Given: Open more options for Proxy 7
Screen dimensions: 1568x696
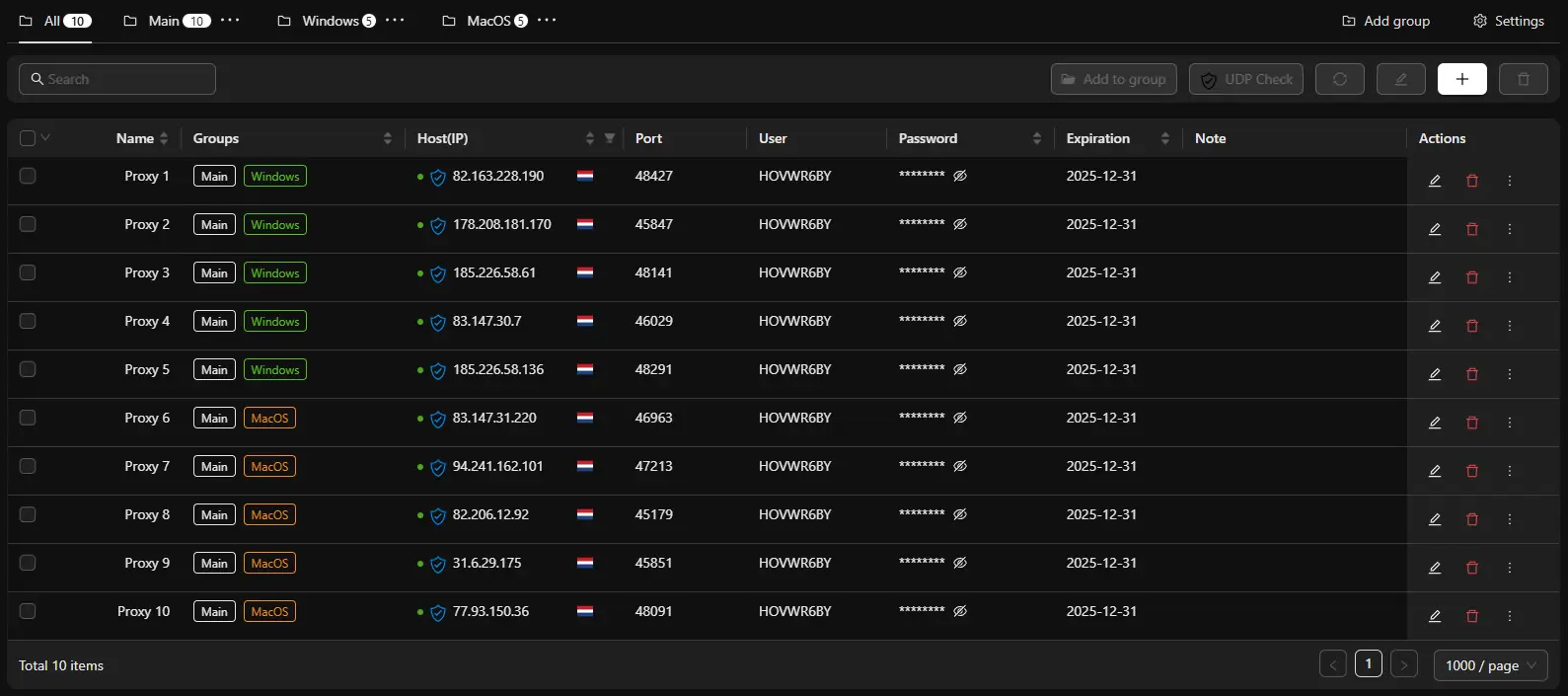Looking at the screenshot, I should pyautogui.click(x=1510, y=471).
